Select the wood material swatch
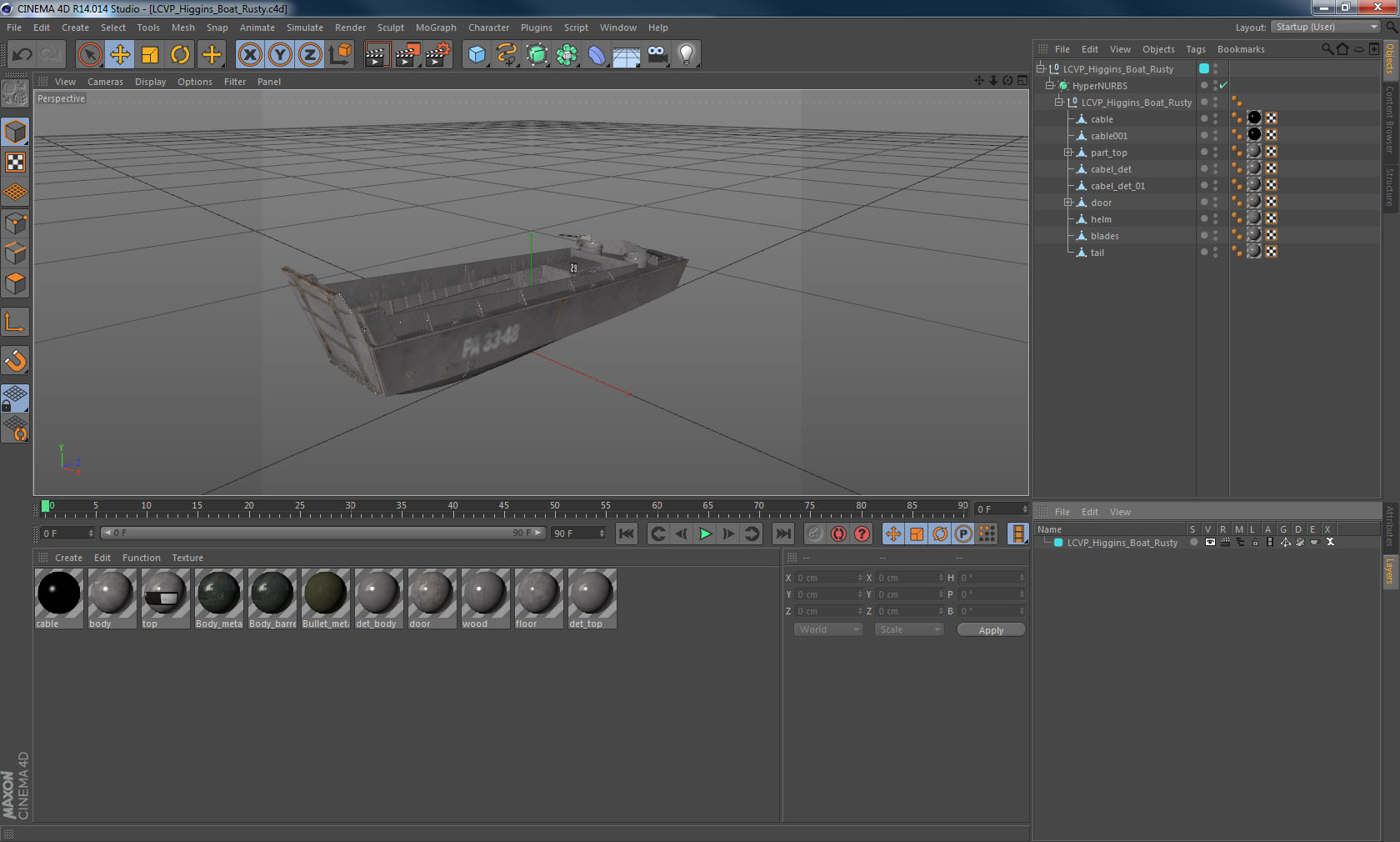Viewport: 1400px width, 842px height. [x=485, y=599]
